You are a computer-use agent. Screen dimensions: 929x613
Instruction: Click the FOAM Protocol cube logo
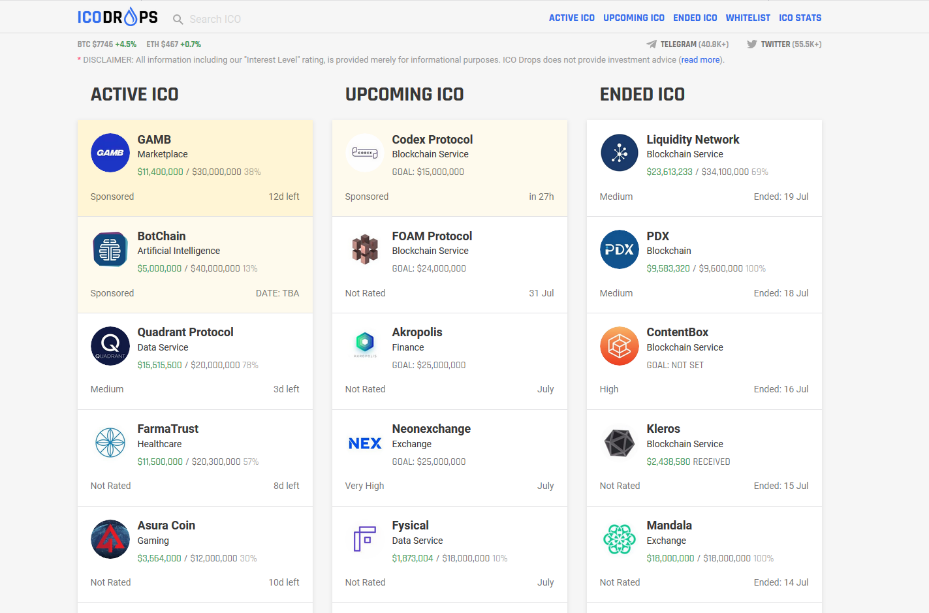coord(365,249)
